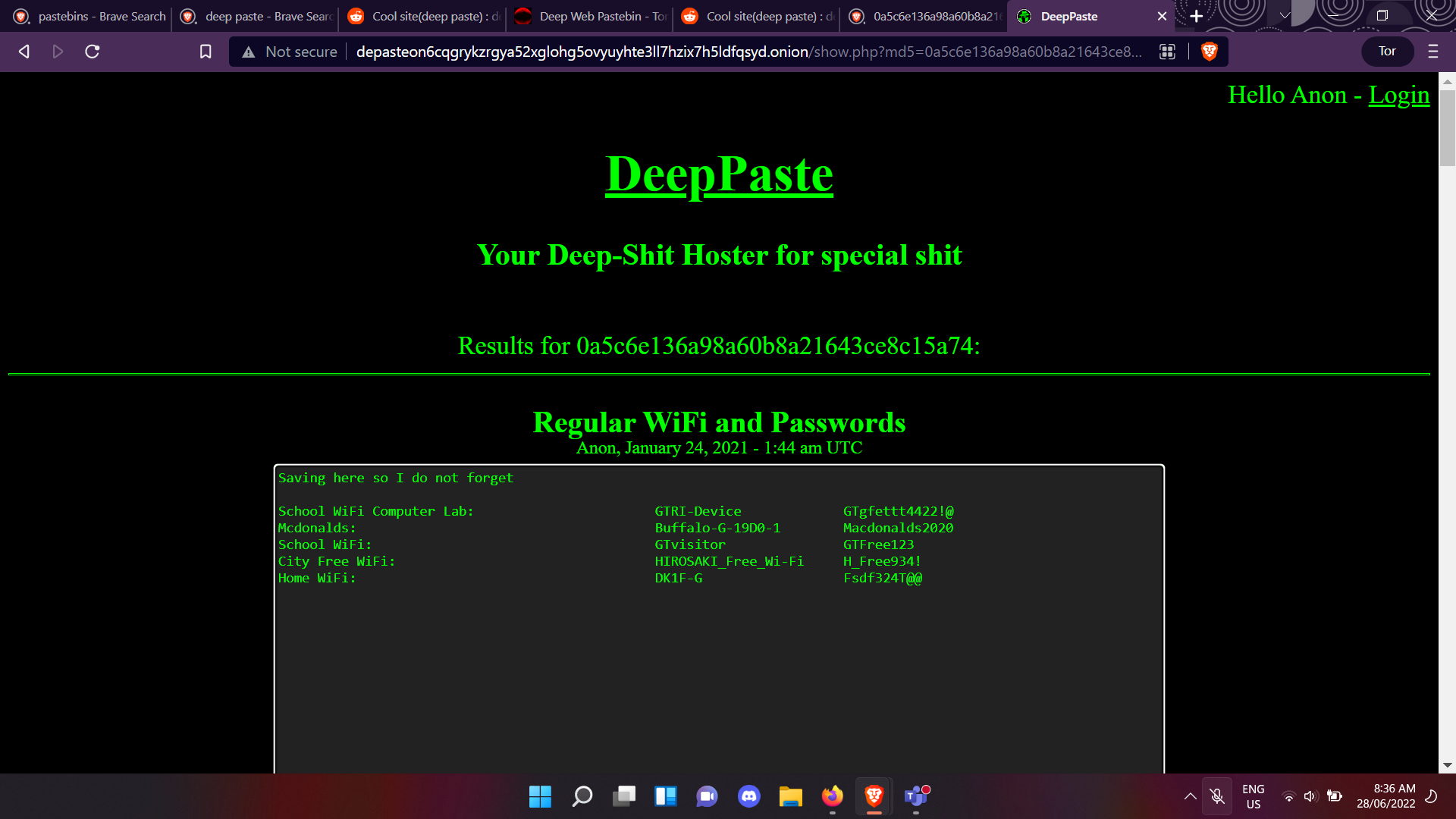Expand the tab search dropdown
Image resolution: width=1456 pixels, height=819 pixels.
1285,16
